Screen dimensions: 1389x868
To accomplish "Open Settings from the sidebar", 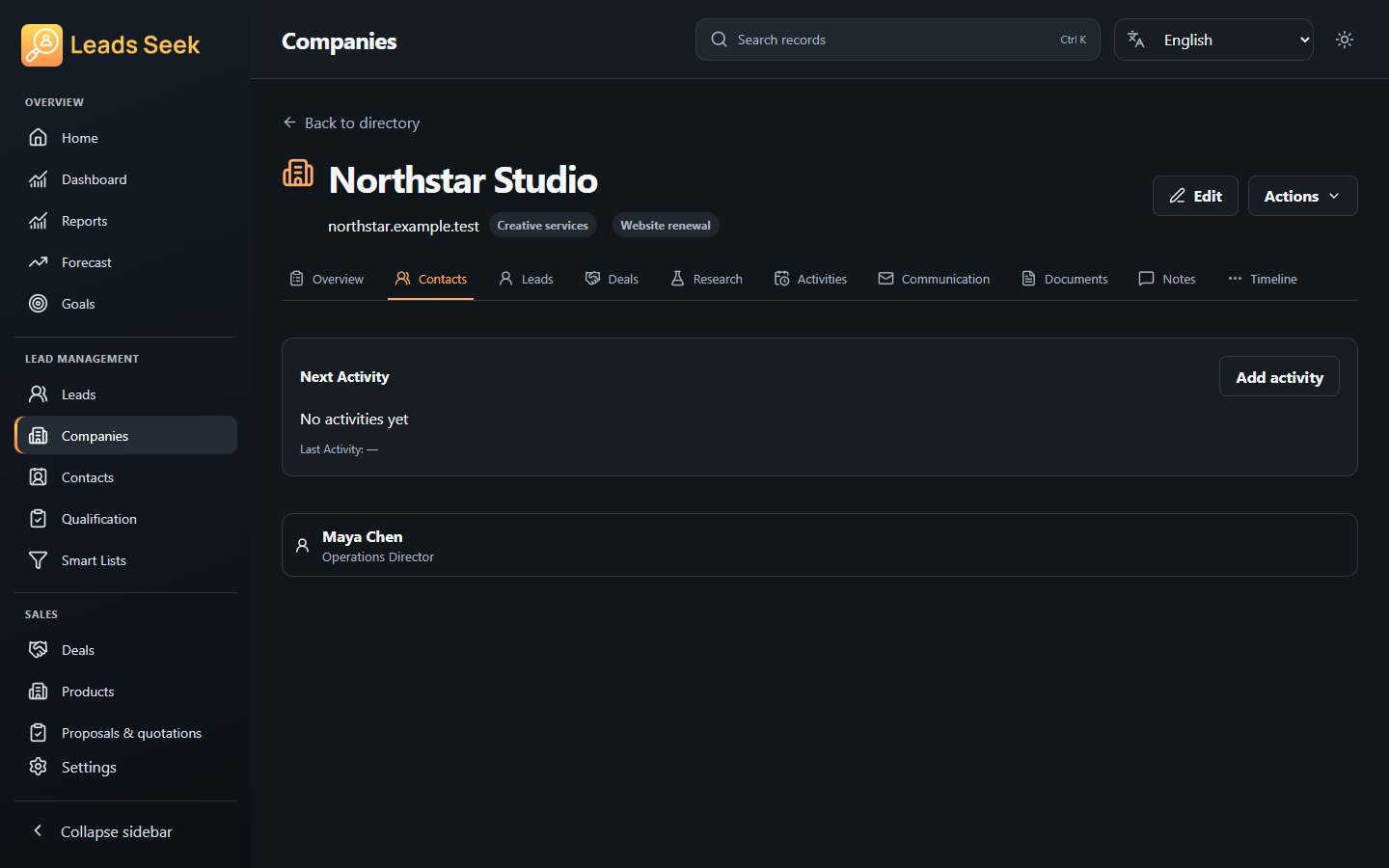I will coord(125,767).
